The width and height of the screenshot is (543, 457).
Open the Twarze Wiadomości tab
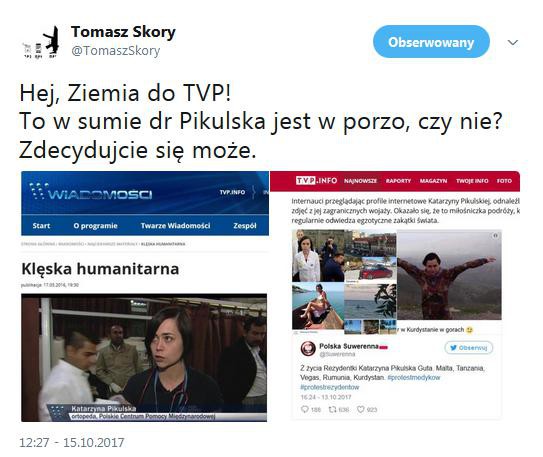pyautogui.click(x=175, y=226)
